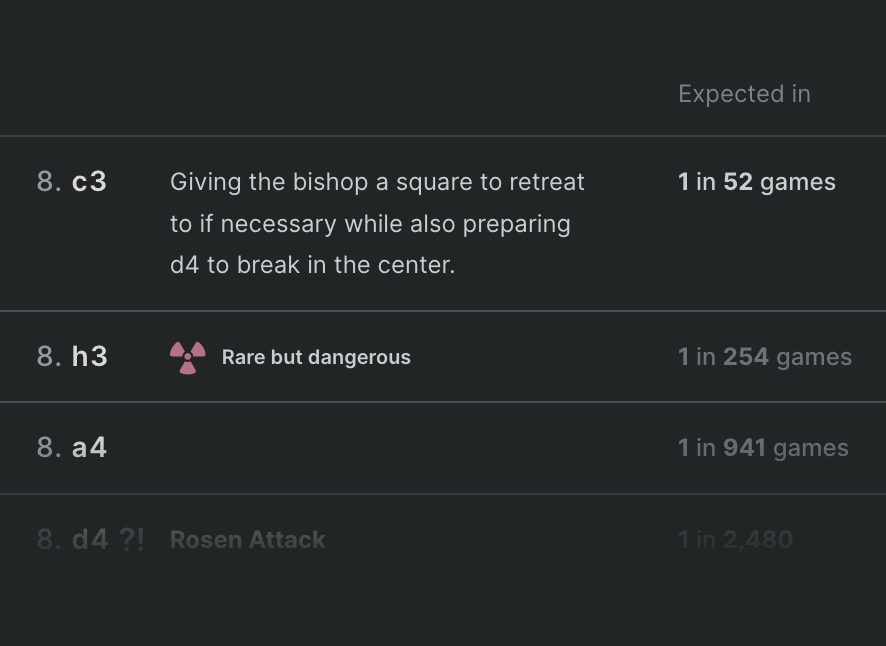886x646 pixels.
Task: Click the Expected in column header
Action: coord(744,94)
